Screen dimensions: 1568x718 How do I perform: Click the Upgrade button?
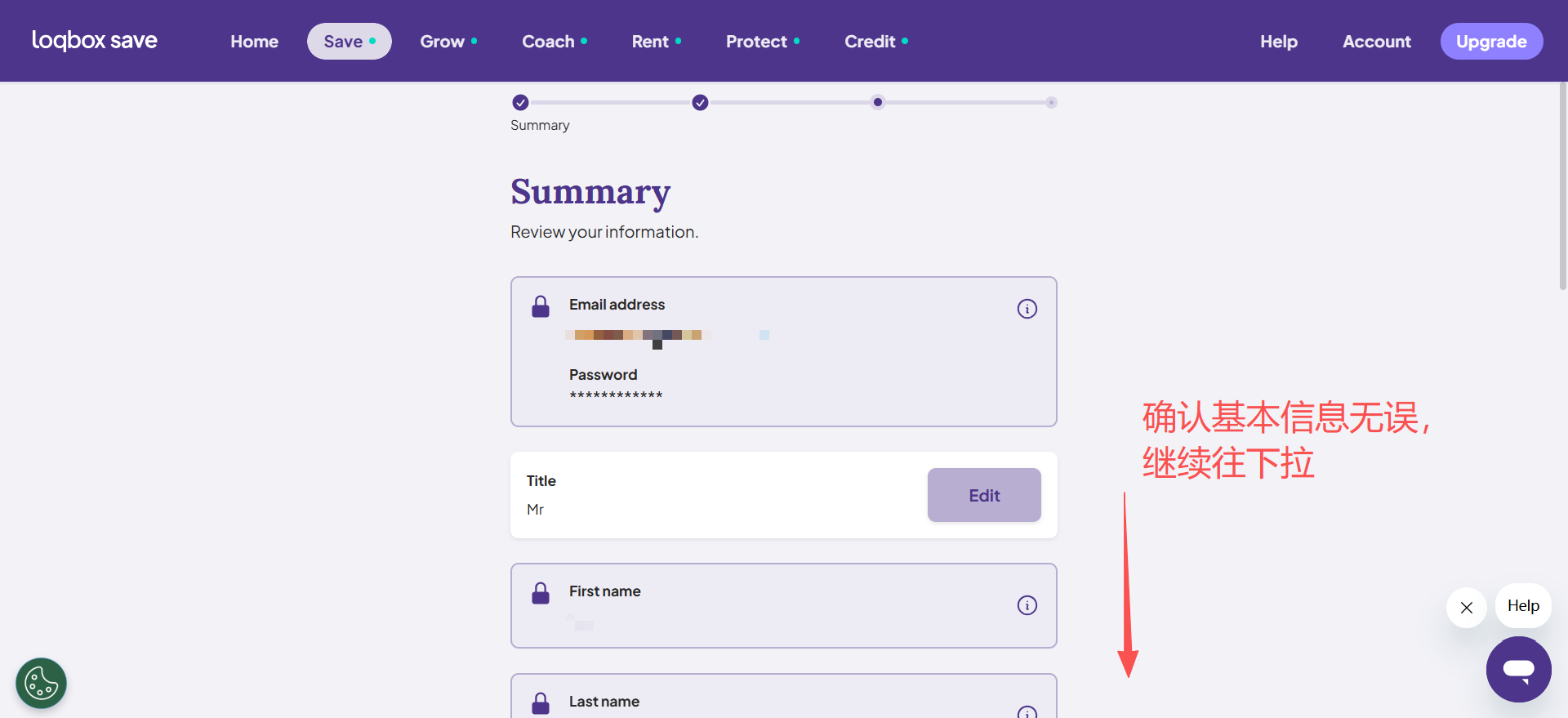click(1490, 42)
